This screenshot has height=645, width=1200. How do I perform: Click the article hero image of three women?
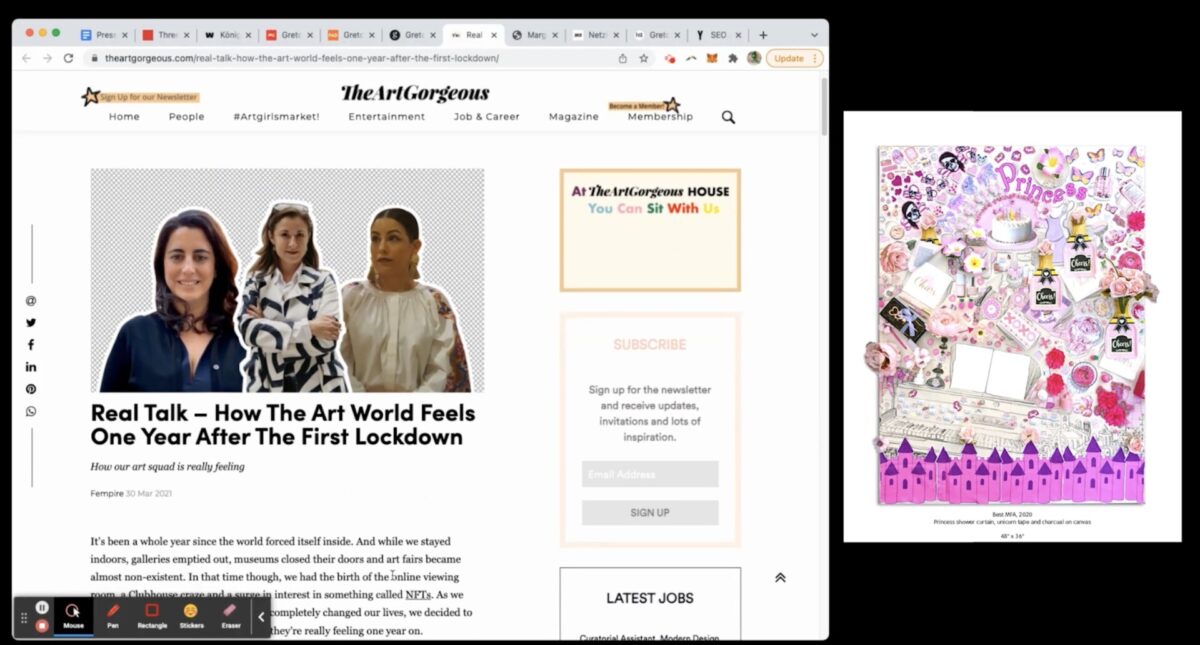(x=287, y=280)
